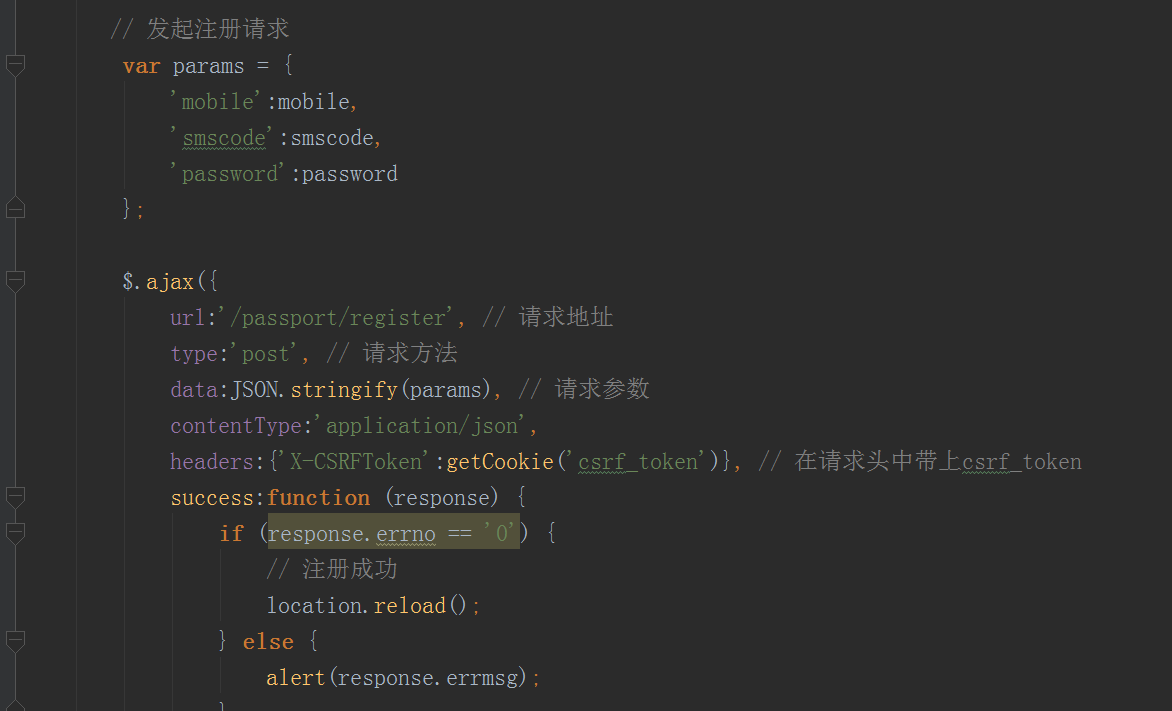Screen dimensions: 1172x711
Task: Place the cursor on the highlighted response.errno == '0' expression
Action: [x=392, y=533]
